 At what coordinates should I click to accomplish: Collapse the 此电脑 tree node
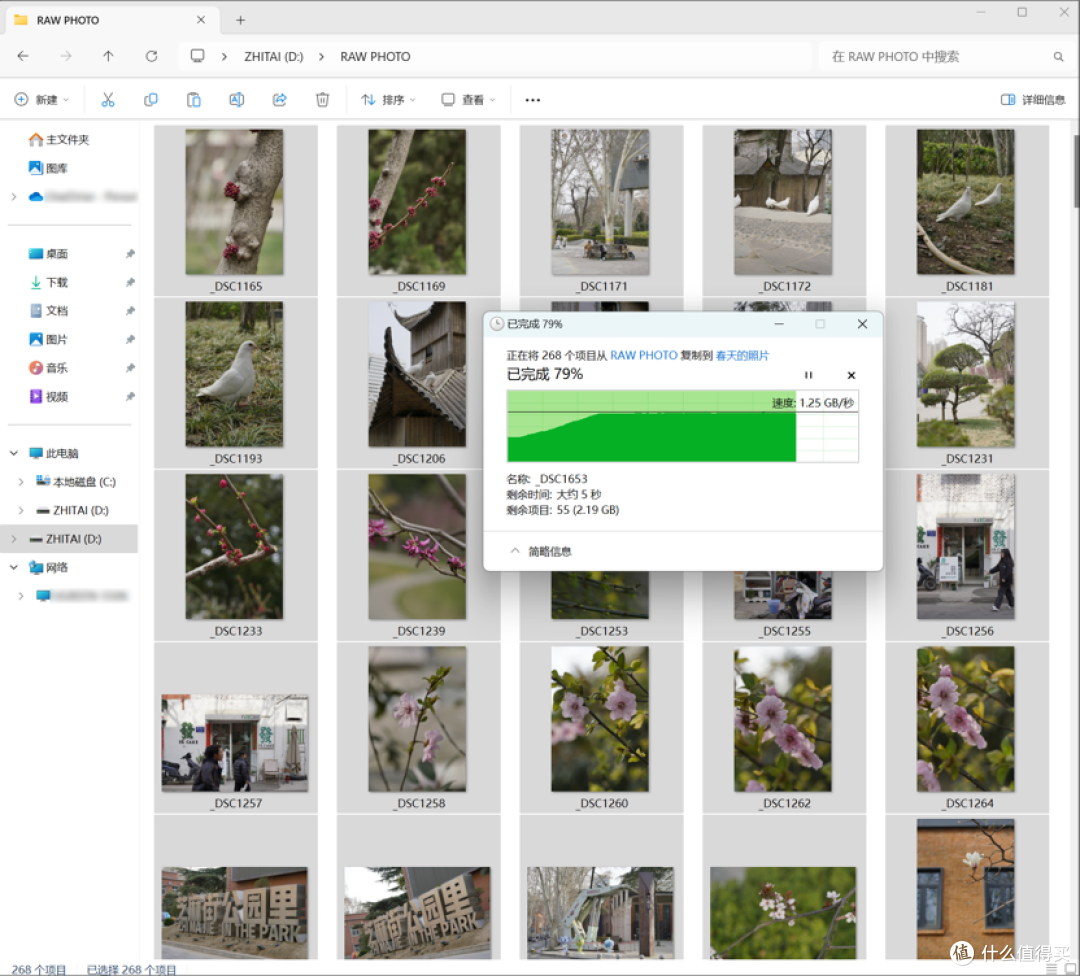coord(14,453)
